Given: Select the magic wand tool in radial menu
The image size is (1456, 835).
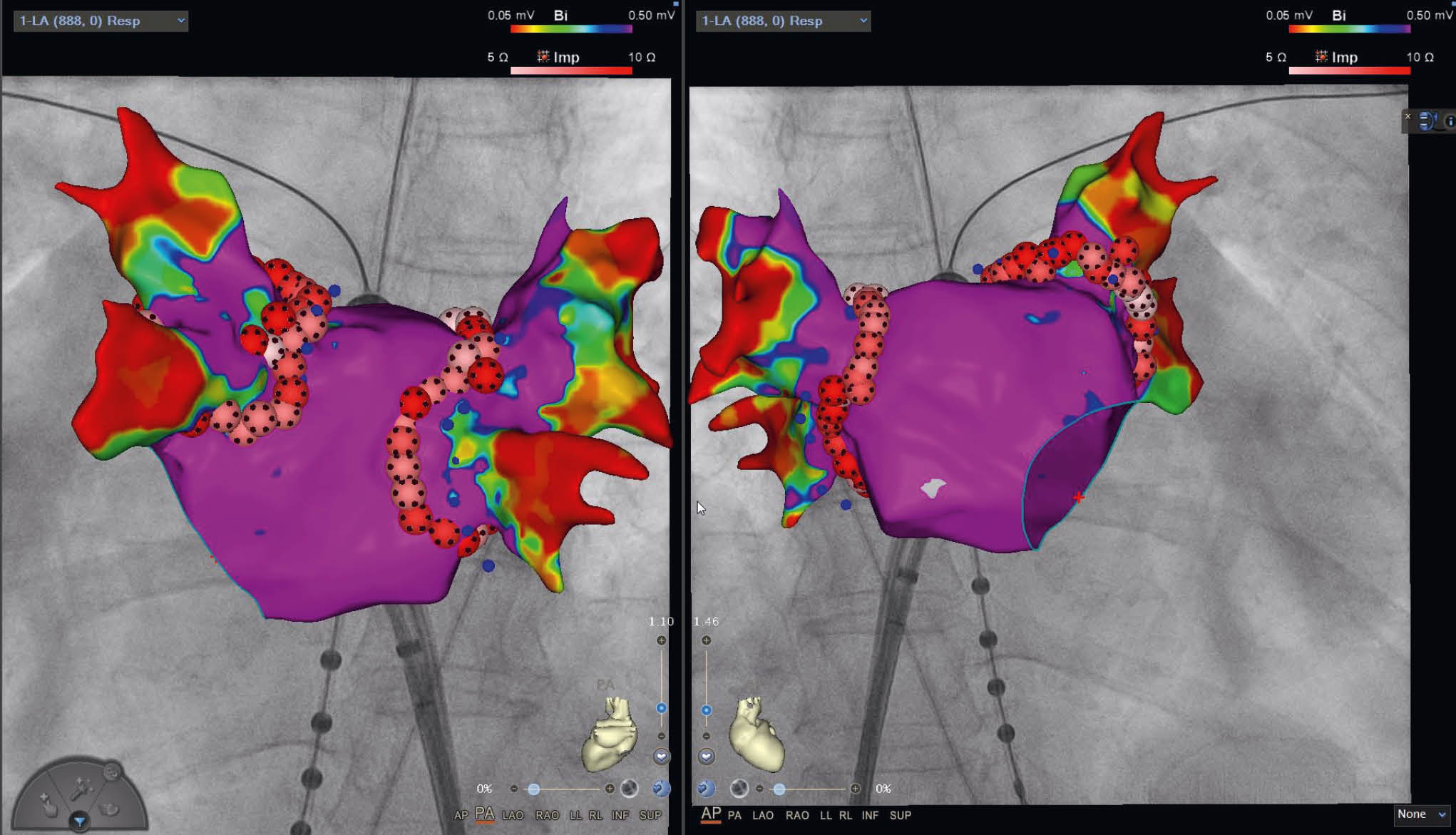Looking at the screenshot, I should click(x=82, y=788).
